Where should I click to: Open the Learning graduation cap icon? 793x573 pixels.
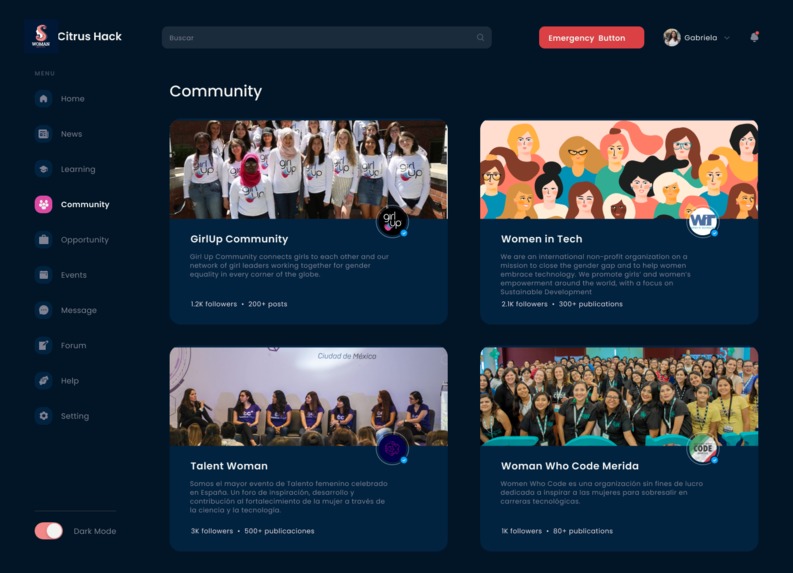(x=43, y=169)
